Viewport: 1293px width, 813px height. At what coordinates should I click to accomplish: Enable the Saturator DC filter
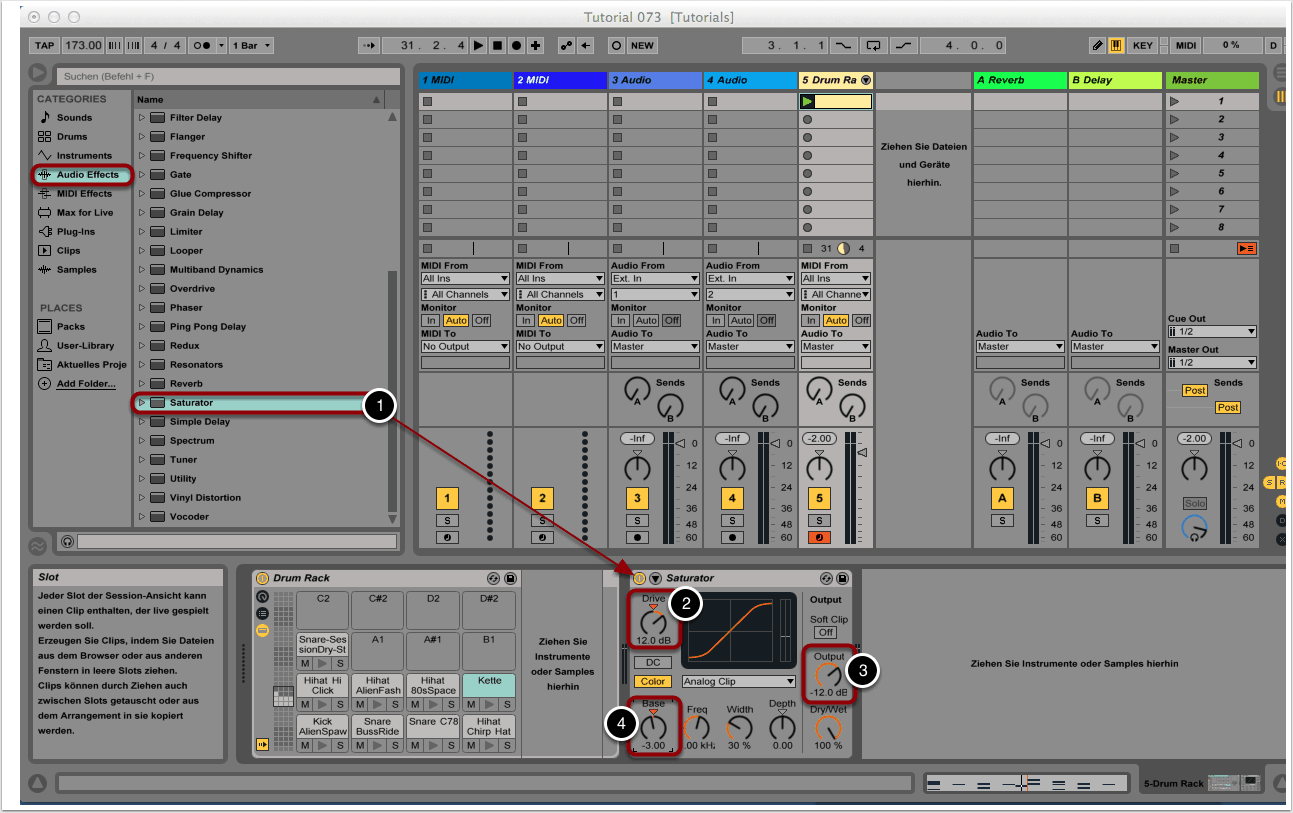tap(652, 662)
